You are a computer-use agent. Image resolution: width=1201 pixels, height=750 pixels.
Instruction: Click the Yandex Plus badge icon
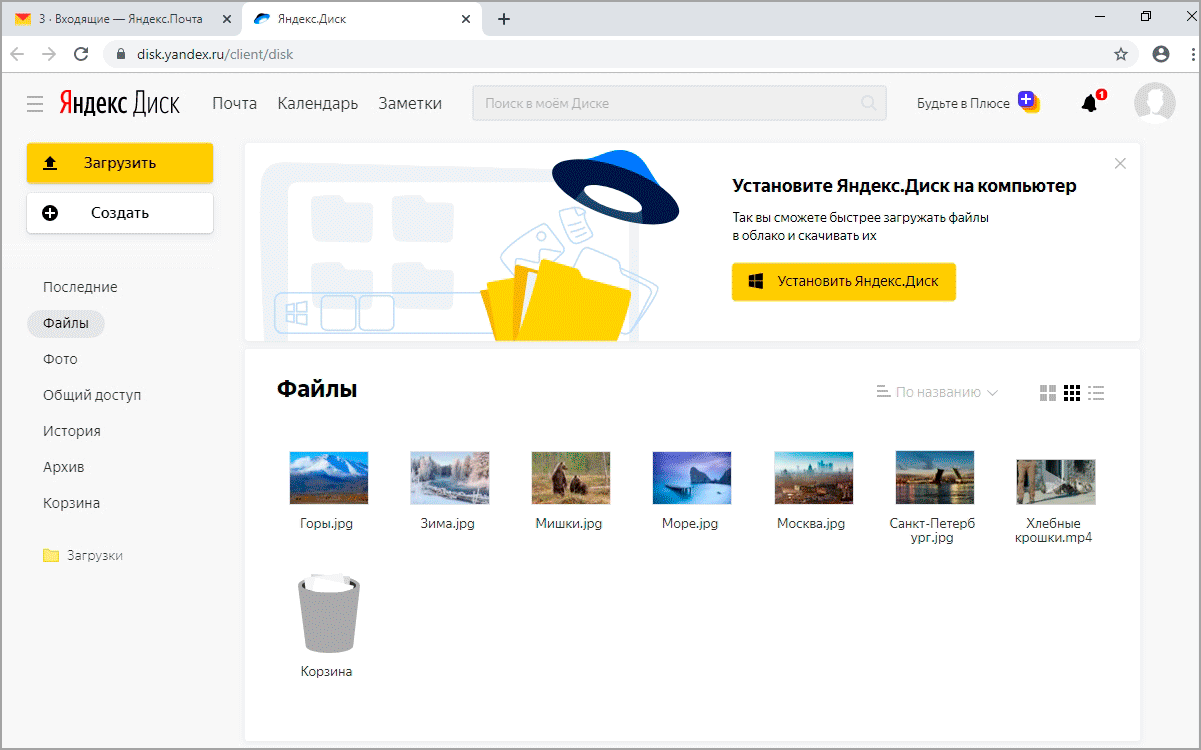tap(1028, 101)
